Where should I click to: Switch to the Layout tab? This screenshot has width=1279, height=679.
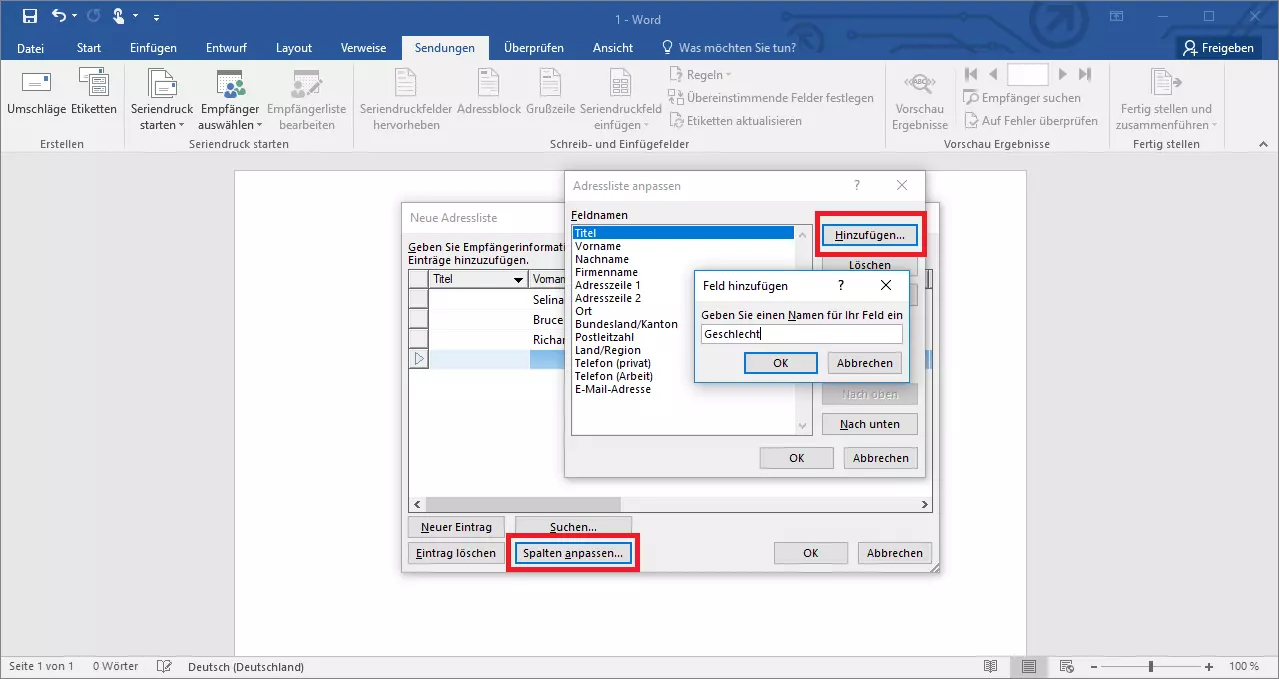[294, 48]
